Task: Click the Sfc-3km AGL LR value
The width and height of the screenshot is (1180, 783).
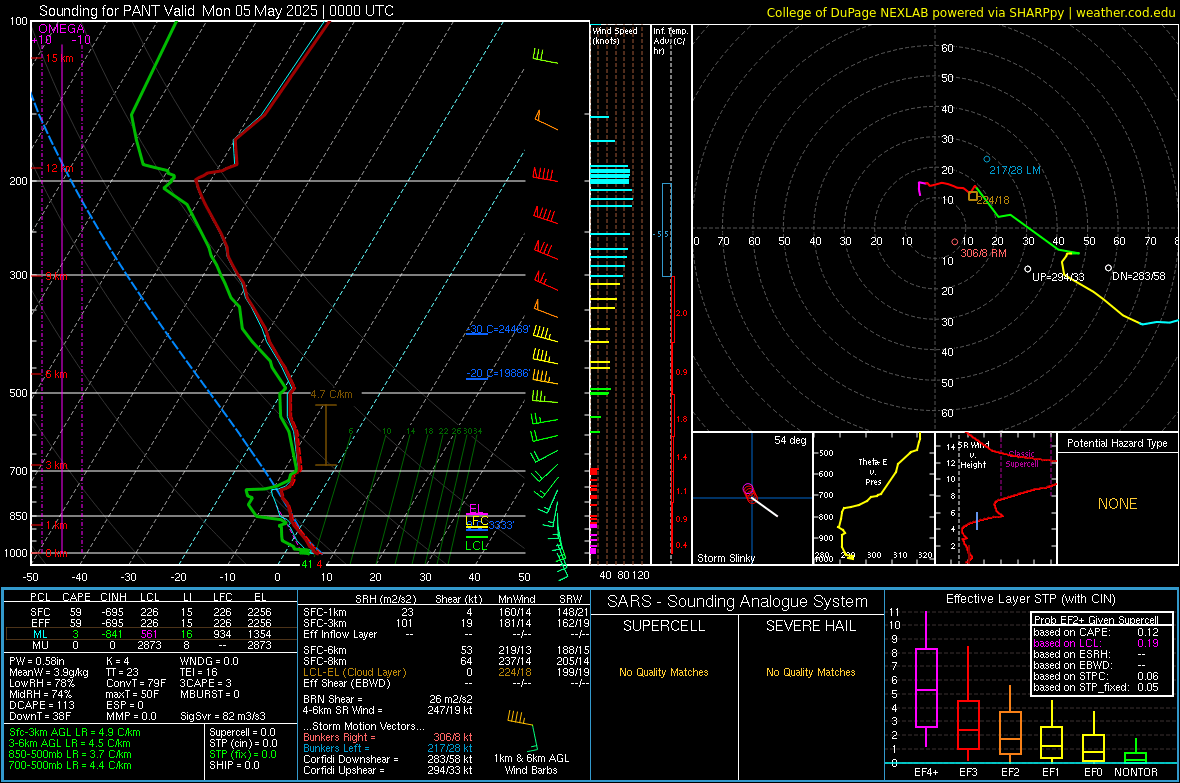Action: pos(75,732)
